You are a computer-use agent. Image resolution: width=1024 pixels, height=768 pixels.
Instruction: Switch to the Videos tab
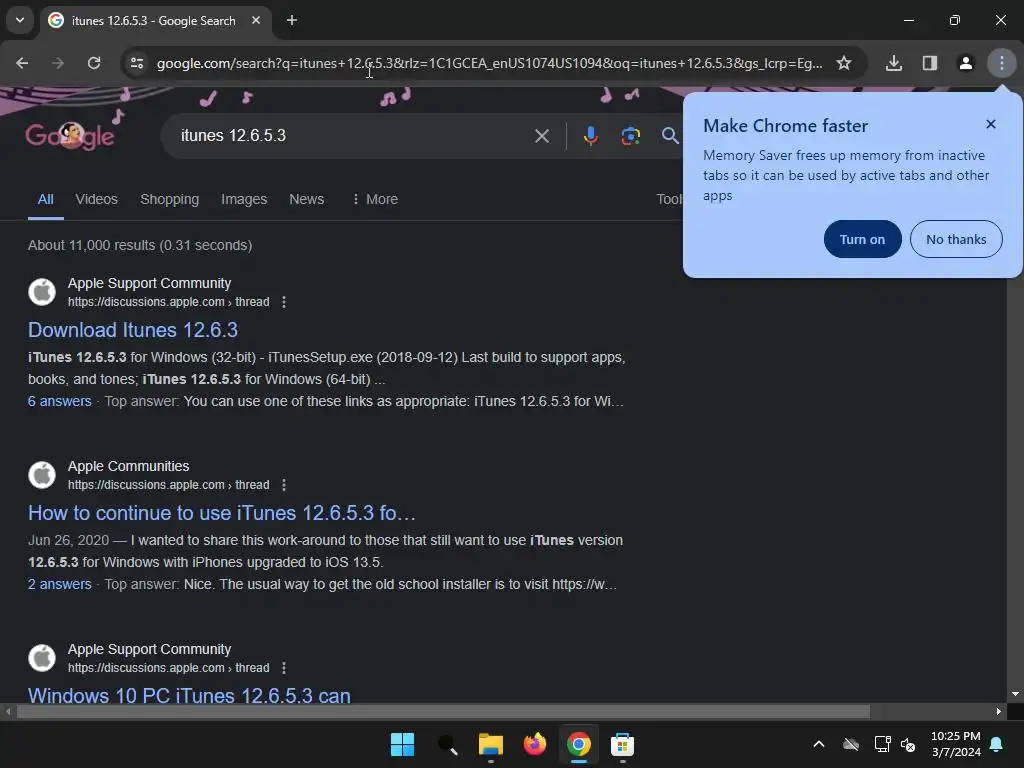(x=97, y=199)
